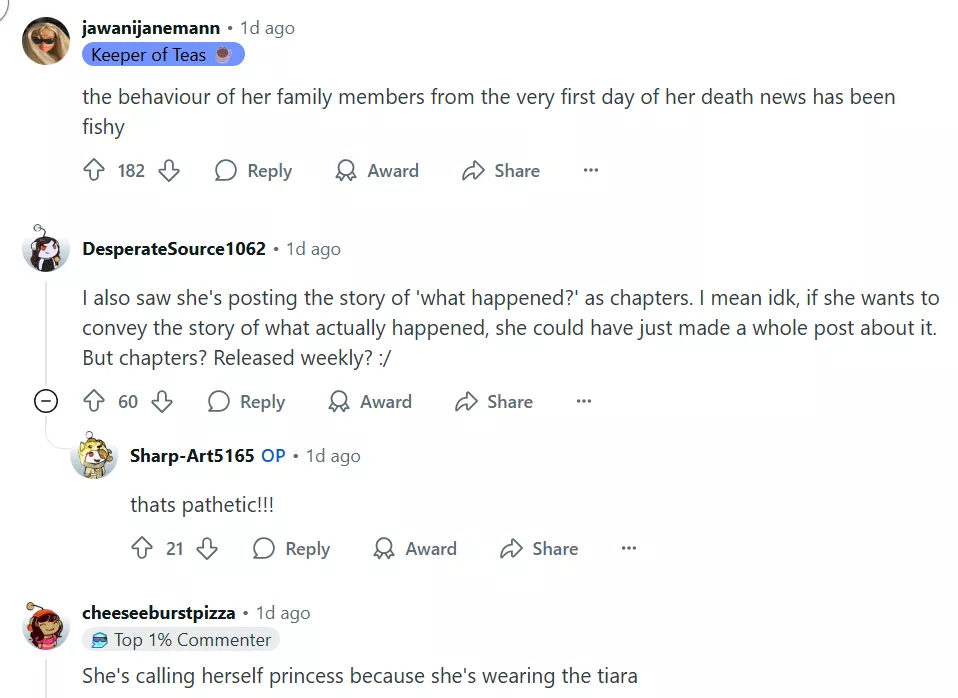Share the 'thats pathetic!!!' reply

pyautogui.click(x=539, y=549)
